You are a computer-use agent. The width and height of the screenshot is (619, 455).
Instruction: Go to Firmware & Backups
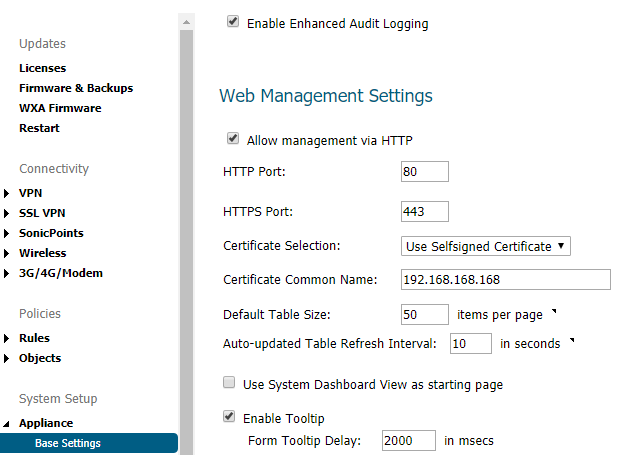(x=76, y=88)
